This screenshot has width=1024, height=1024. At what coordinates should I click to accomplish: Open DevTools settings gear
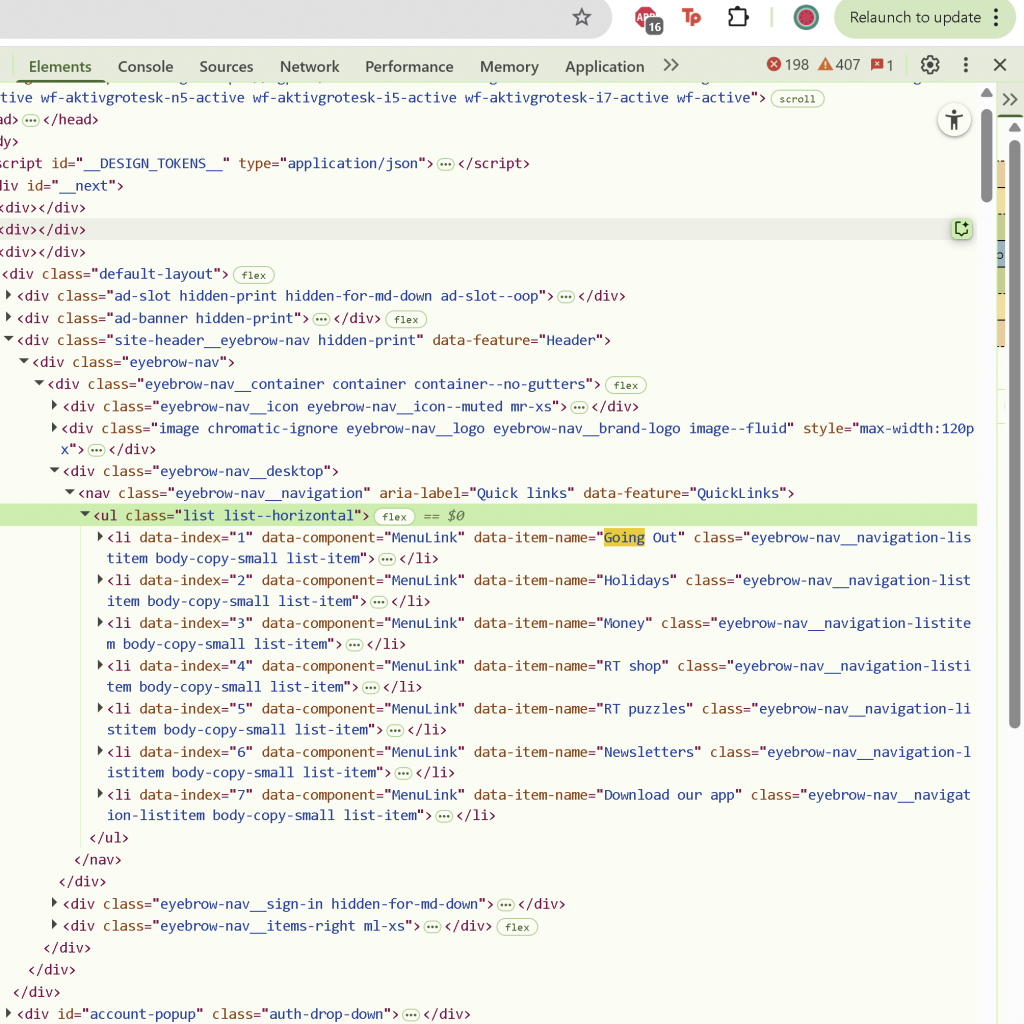point(930,65)
